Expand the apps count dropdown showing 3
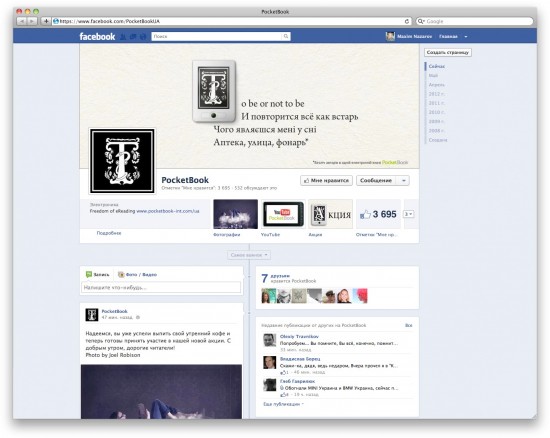 tap(409, 214)
